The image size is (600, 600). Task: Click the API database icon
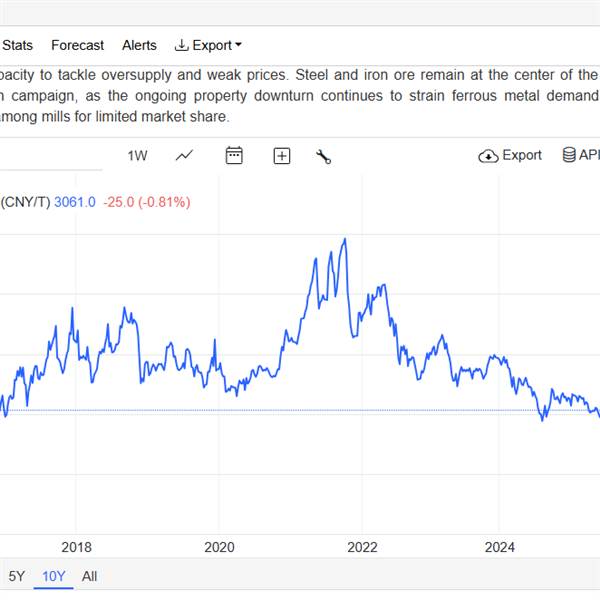click(x=569, y=155)
